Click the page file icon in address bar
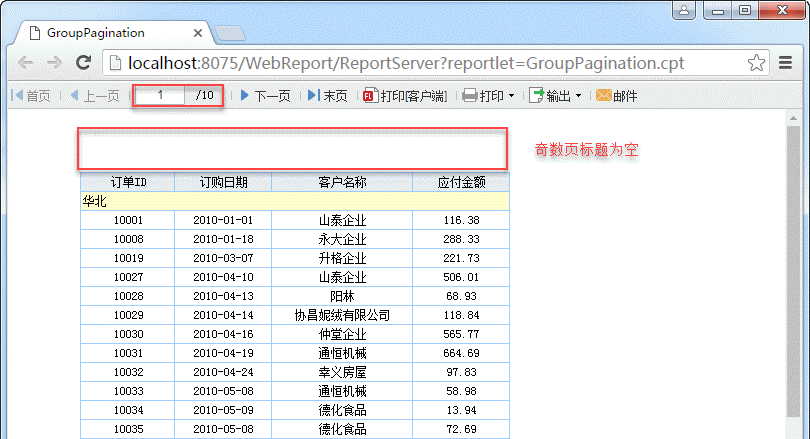The image size is (810, 439). [x=116, y=63]
